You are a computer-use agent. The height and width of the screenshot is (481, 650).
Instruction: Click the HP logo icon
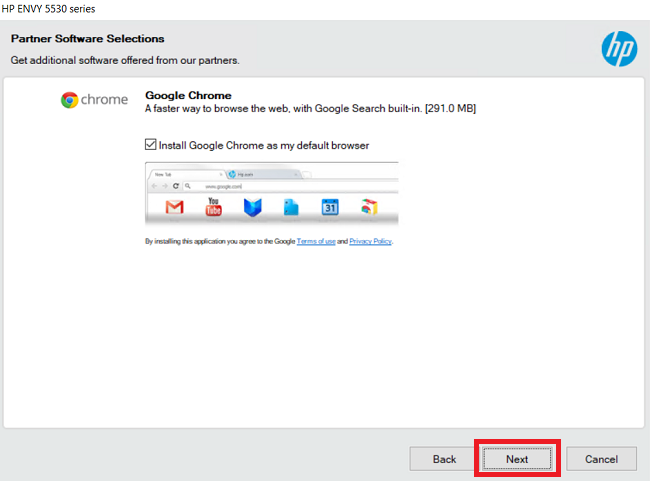[x=619, y=49]
